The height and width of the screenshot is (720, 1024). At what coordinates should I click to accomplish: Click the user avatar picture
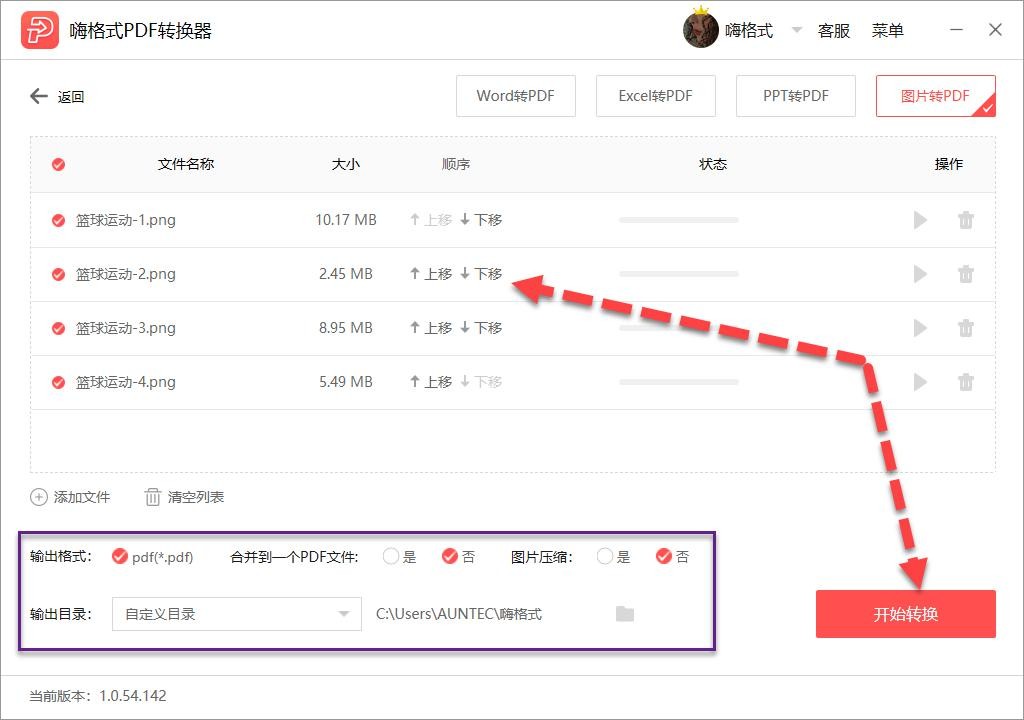pyautogui.click(x=701, y=30)
